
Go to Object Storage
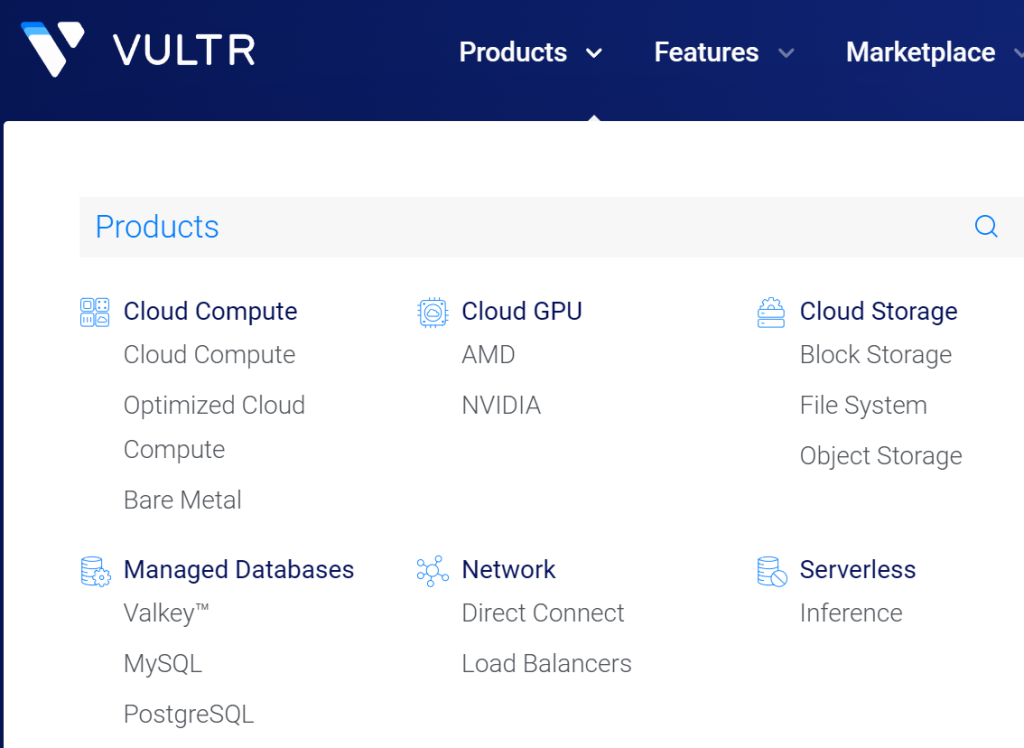click(x=881, y=456)
